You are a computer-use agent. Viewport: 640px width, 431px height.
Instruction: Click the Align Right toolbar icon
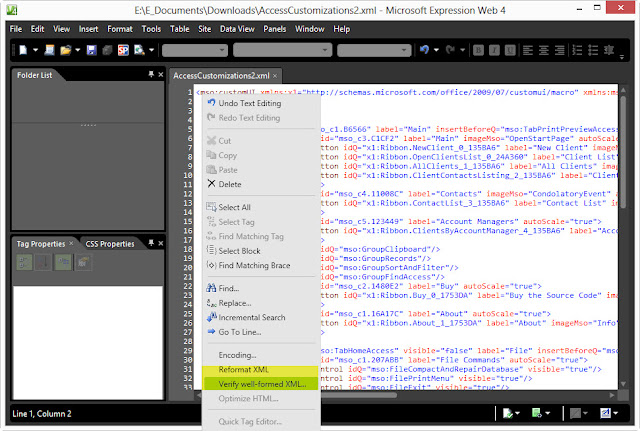[560, 50]
